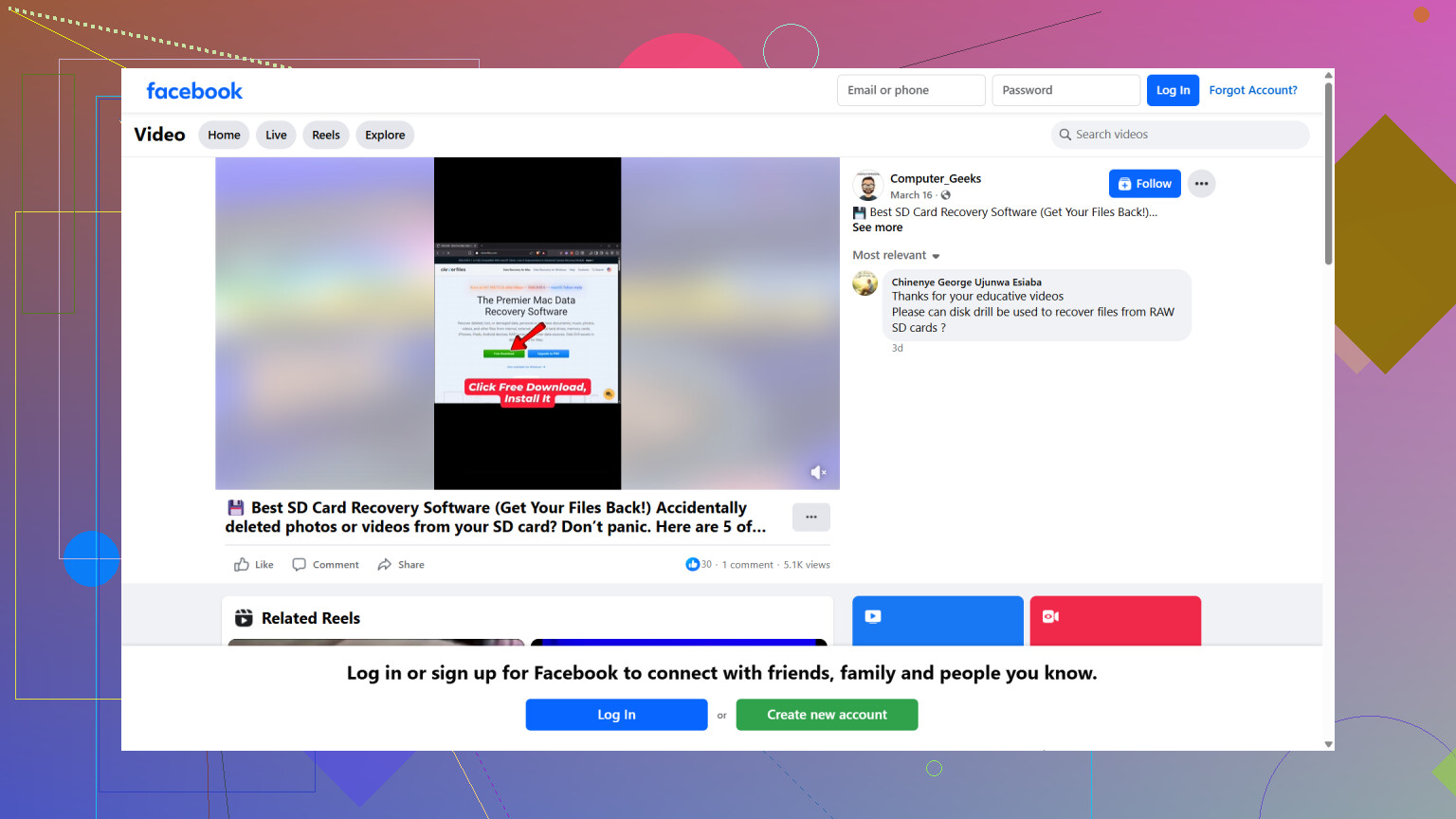This screenshot has width=1456, height=819.
Task: Focus the Password field
Action: tap(1065, 90)
